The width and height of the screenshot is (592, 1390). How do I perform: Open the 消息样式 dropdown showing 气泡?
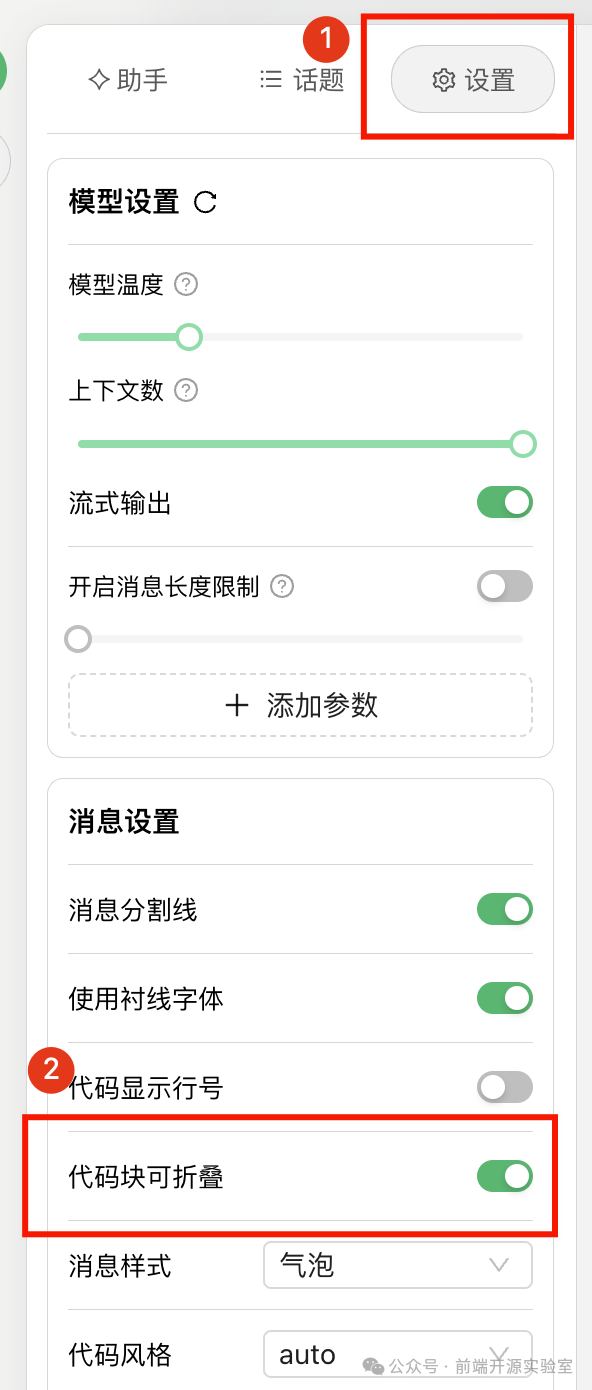click(x=398, y=1265)
